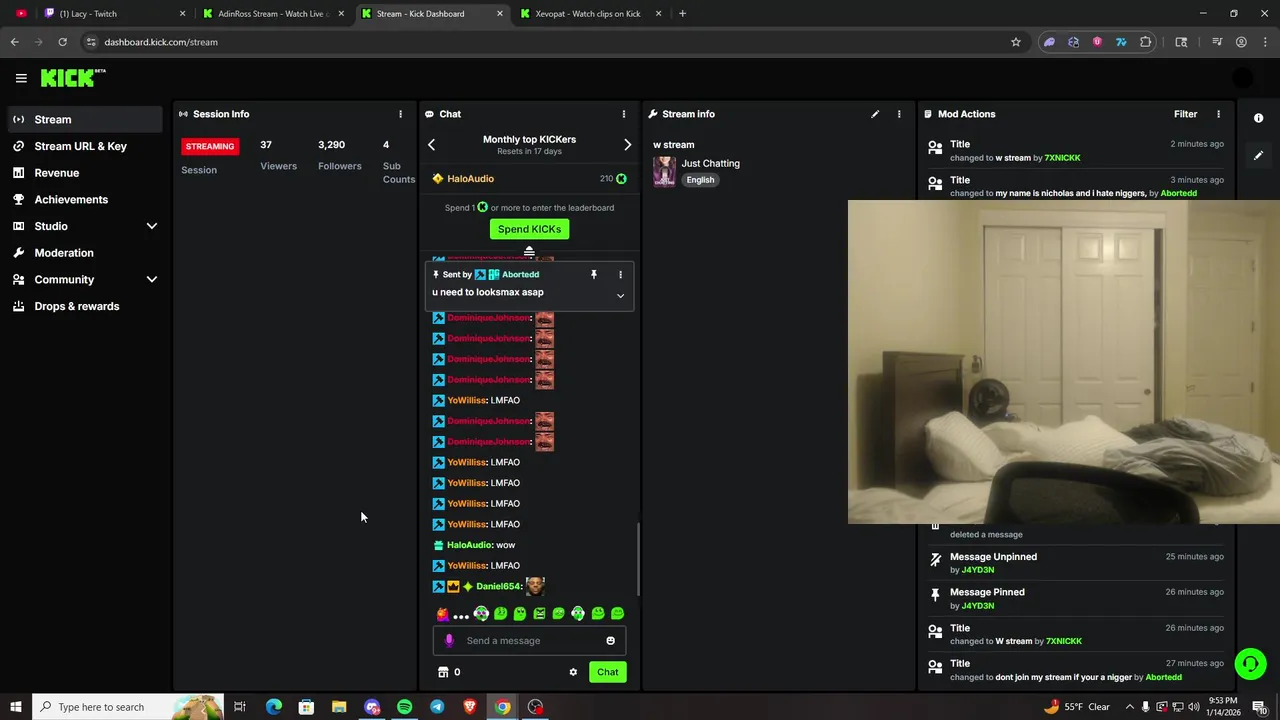Open Spotify from the taskbar
Screen dimensions: 1280x720
tap(404, 707)
